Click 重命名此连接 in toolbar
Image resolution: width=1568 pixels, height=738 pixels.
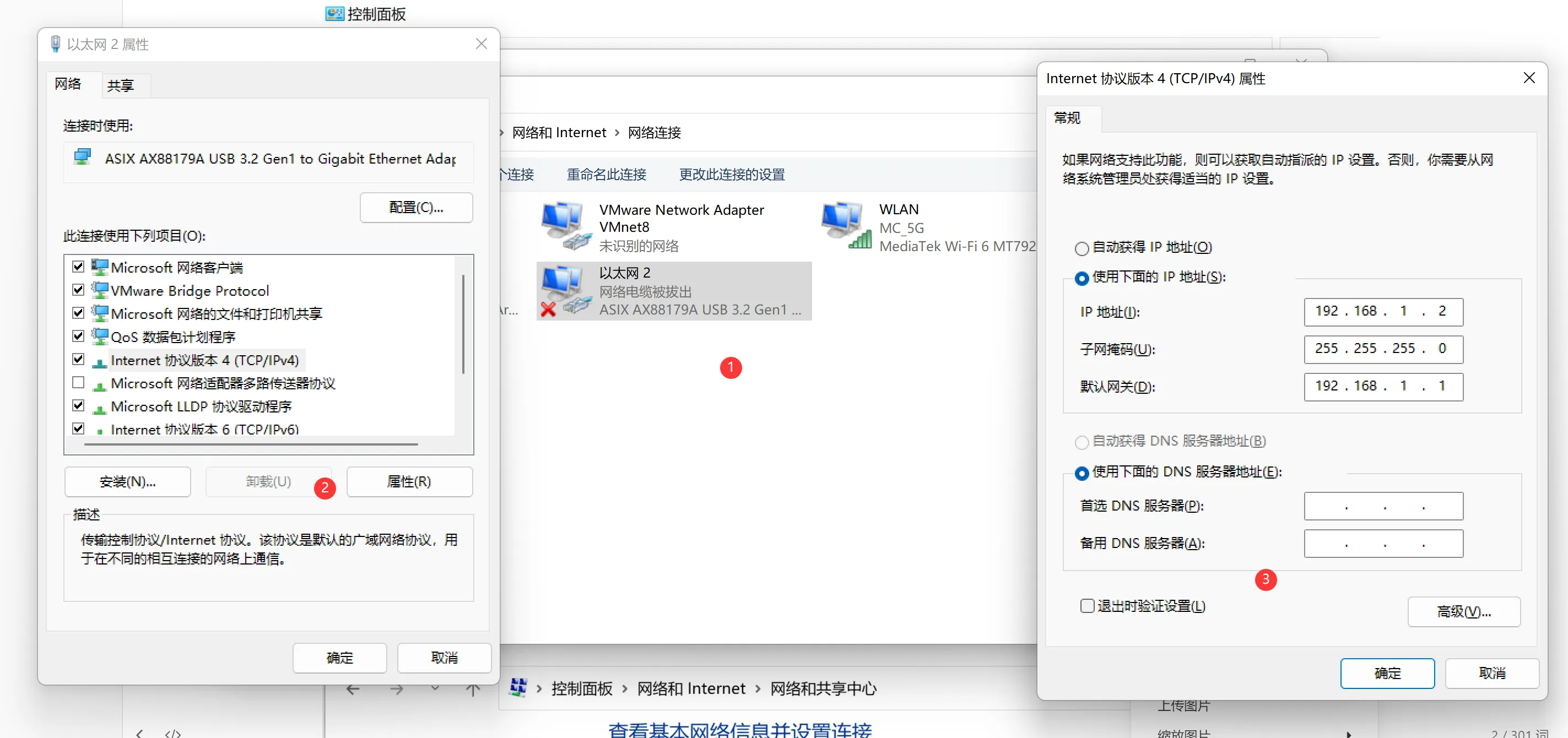coord(606,175)
